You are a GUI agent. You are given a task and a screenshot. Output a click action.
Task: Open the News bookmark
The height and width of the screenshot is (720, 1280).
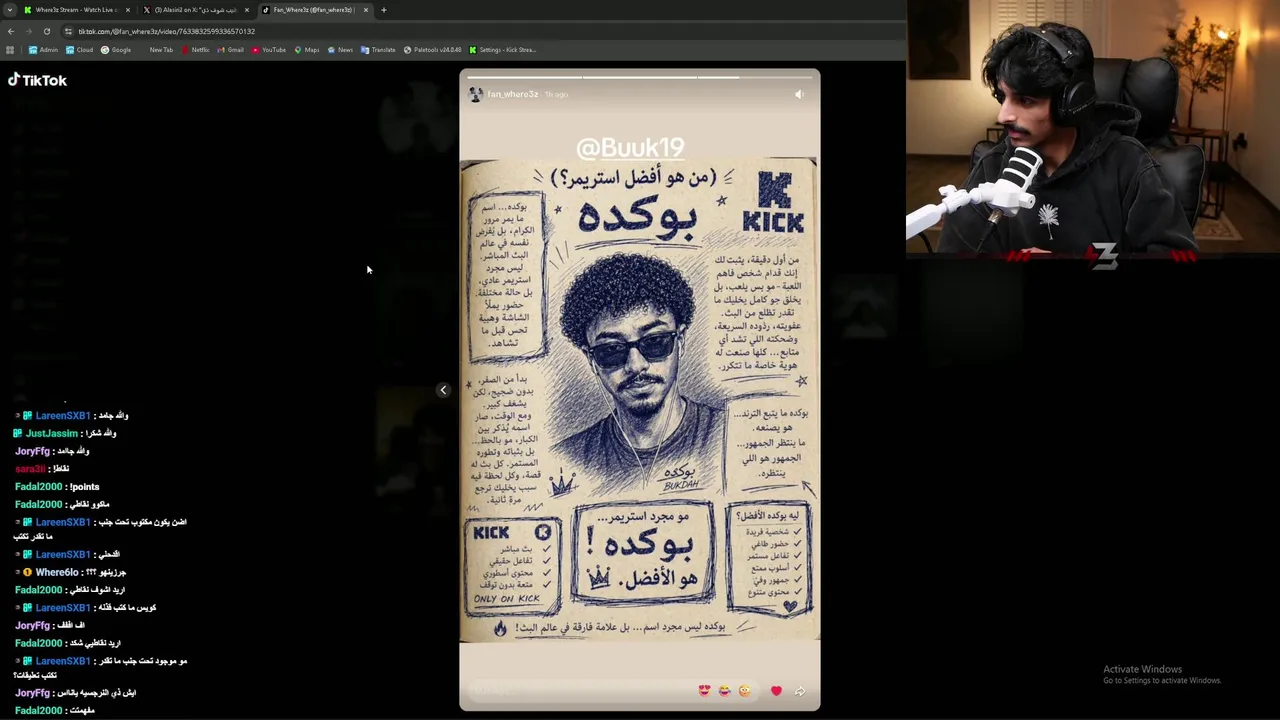(x=340, y=50)
